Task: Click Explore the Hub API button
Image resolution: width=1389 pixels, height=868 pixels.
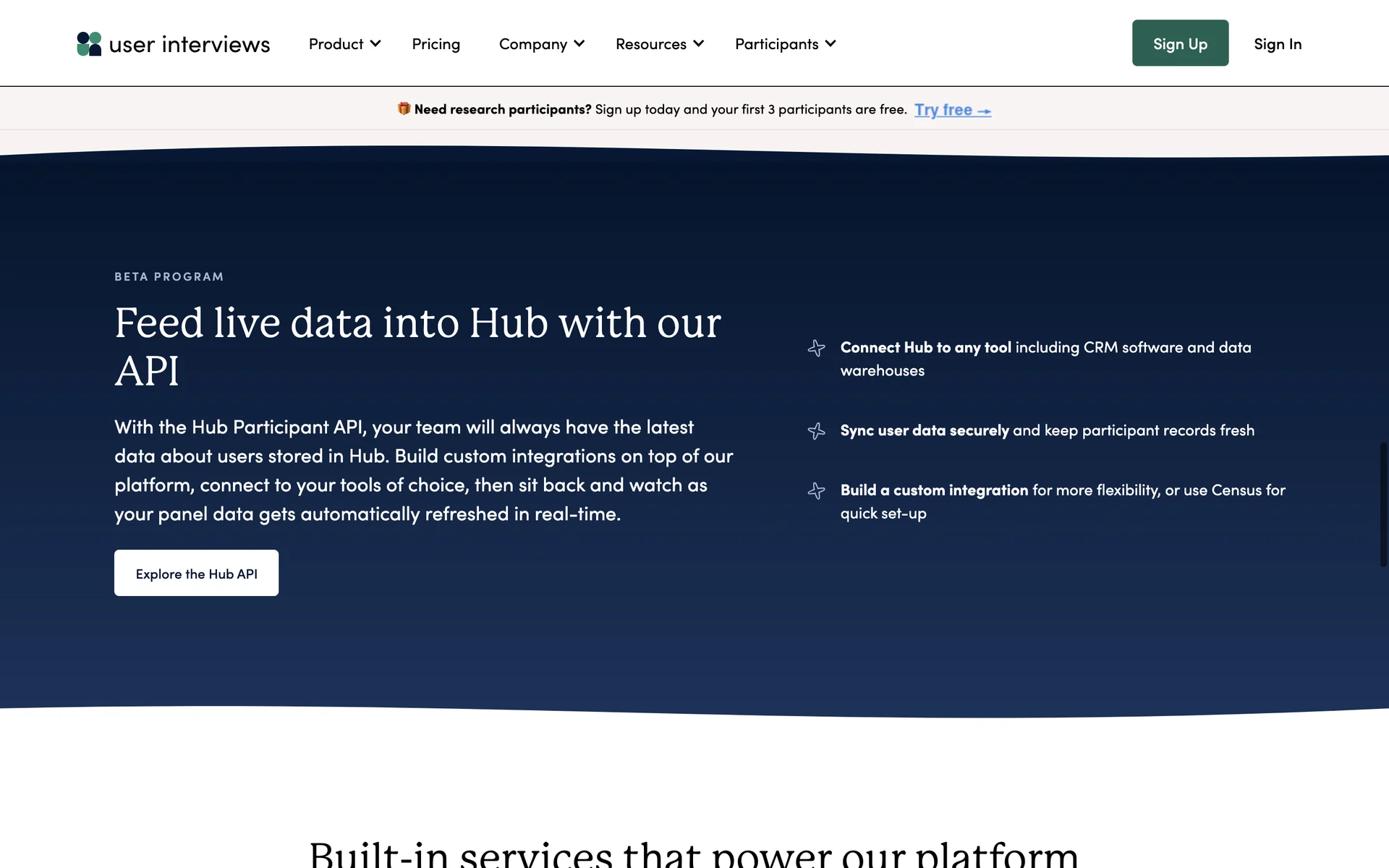Action: pyautogui.click(x=196, y=574)
